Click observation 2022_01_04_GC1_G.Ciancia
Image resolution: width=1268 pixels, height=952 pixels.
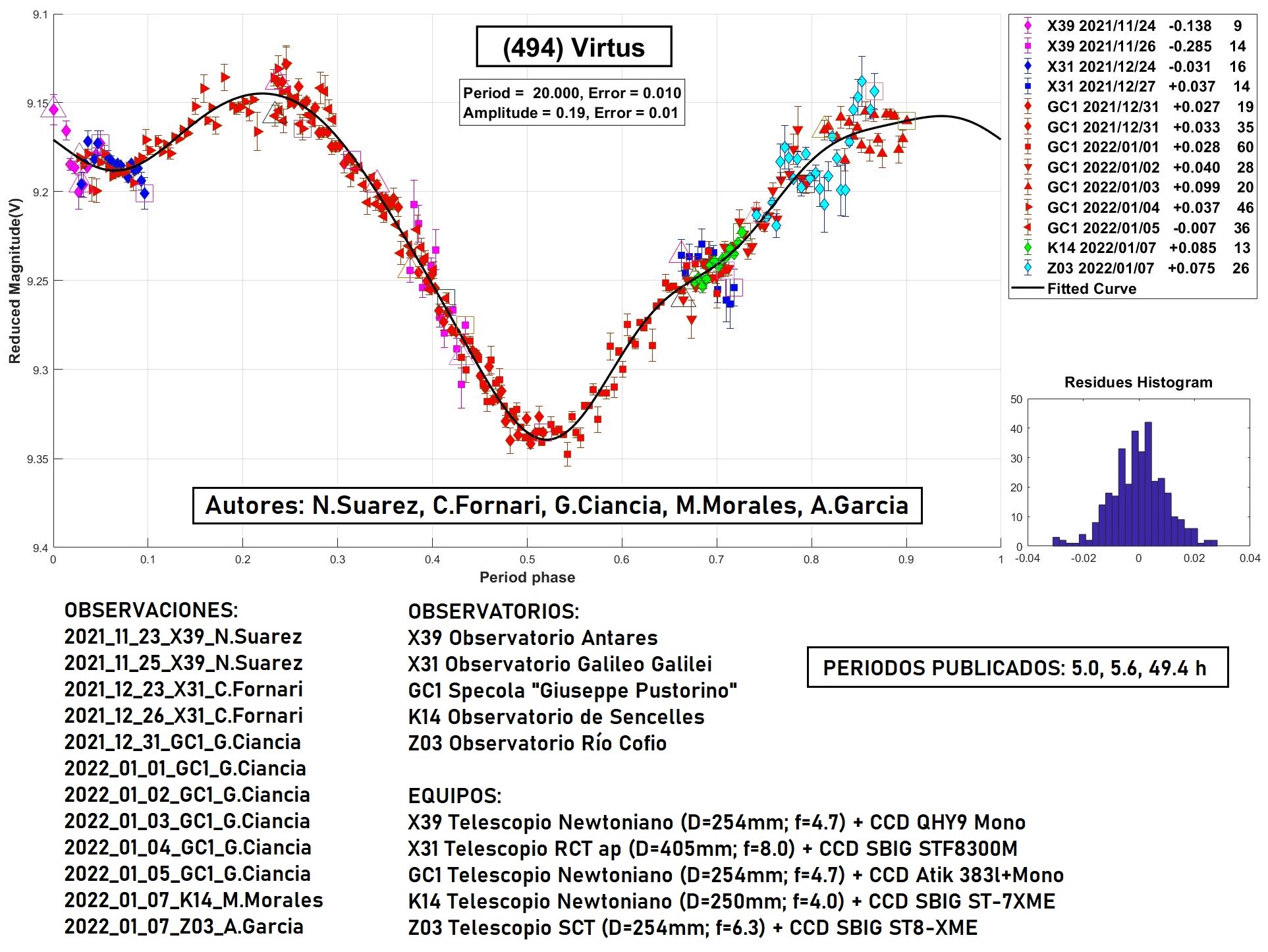(x=188, y=847)
